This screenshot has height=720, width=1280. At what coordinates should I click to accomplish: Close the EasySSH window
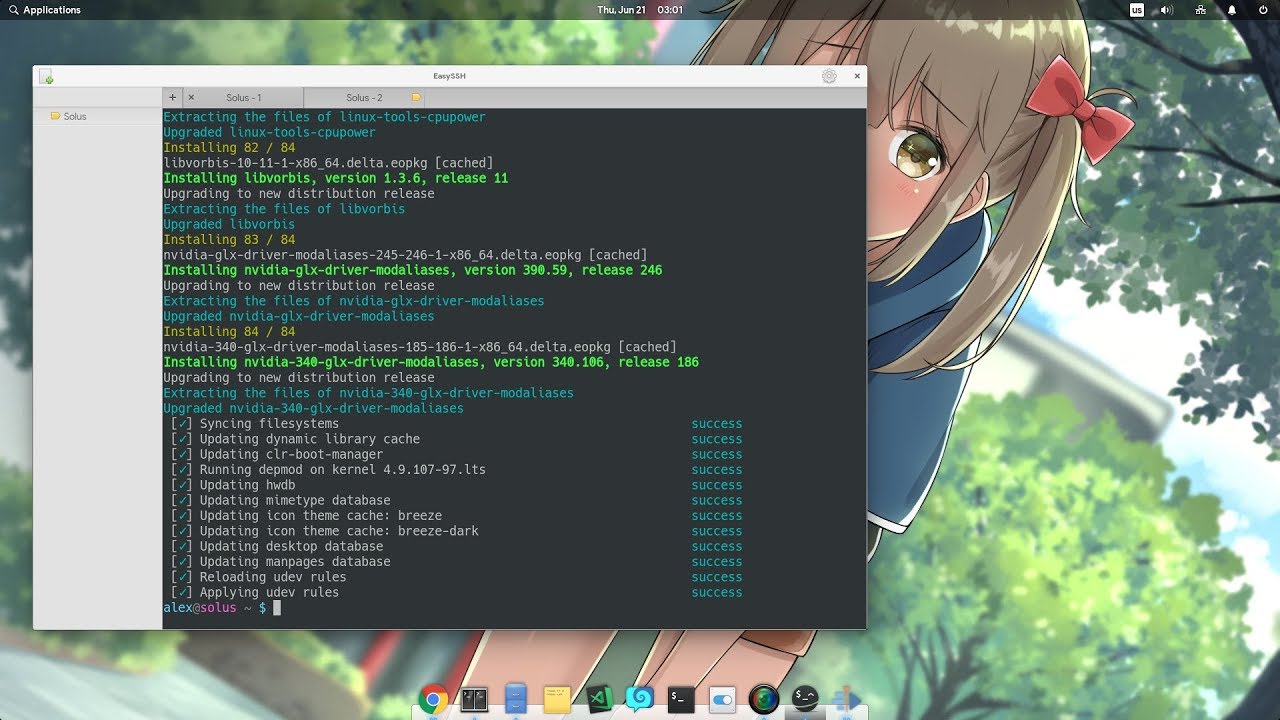857,76
